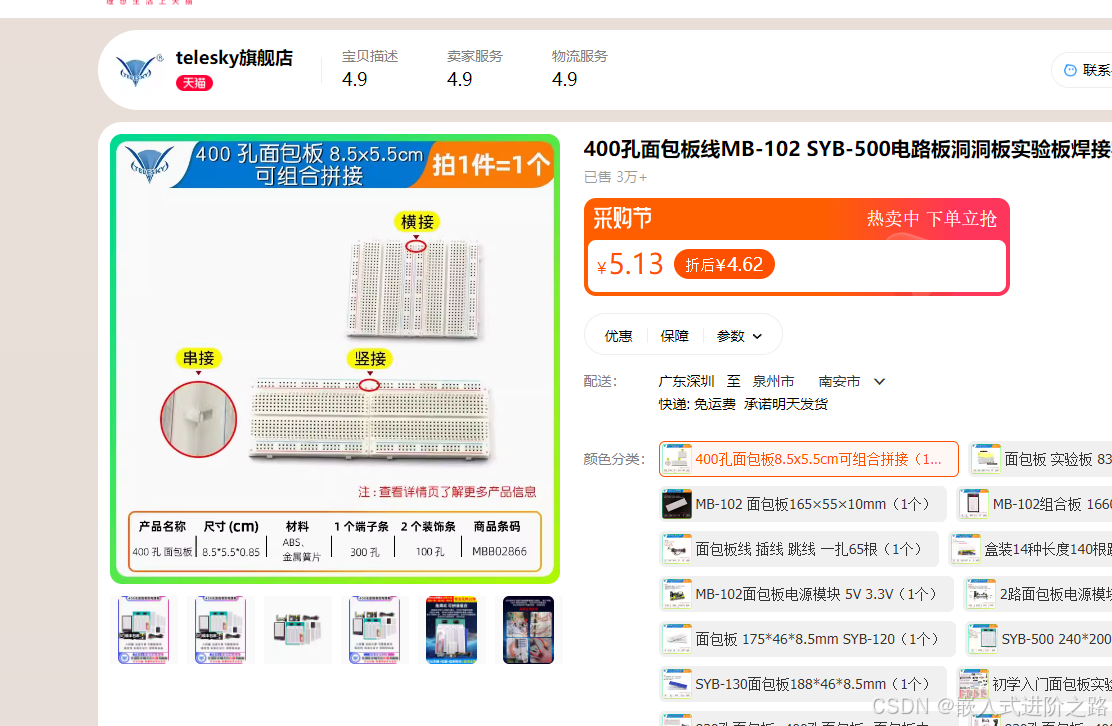Screen dimensions: 1112x726
Task: Select option 盒装14种长度140根
Action: click(1030, 549)
